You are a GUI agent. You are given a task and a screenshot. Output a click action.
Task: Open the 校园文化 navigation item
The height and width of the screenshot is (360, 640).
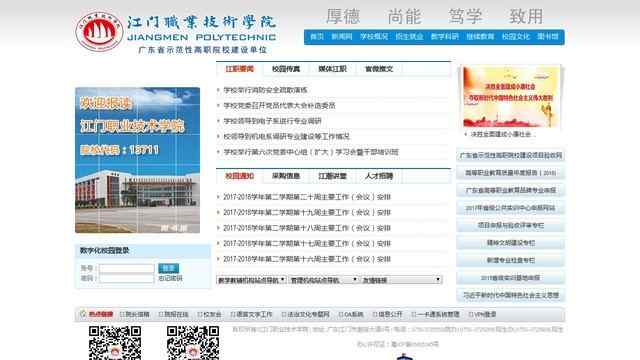(516, 37)
